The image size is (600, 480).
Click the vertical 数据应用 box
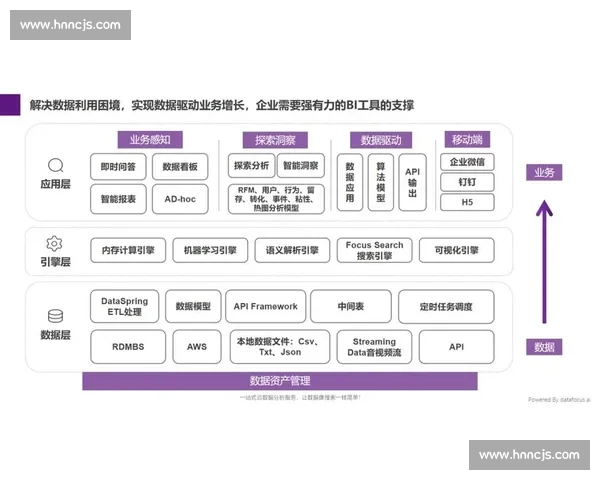[350, 182]
